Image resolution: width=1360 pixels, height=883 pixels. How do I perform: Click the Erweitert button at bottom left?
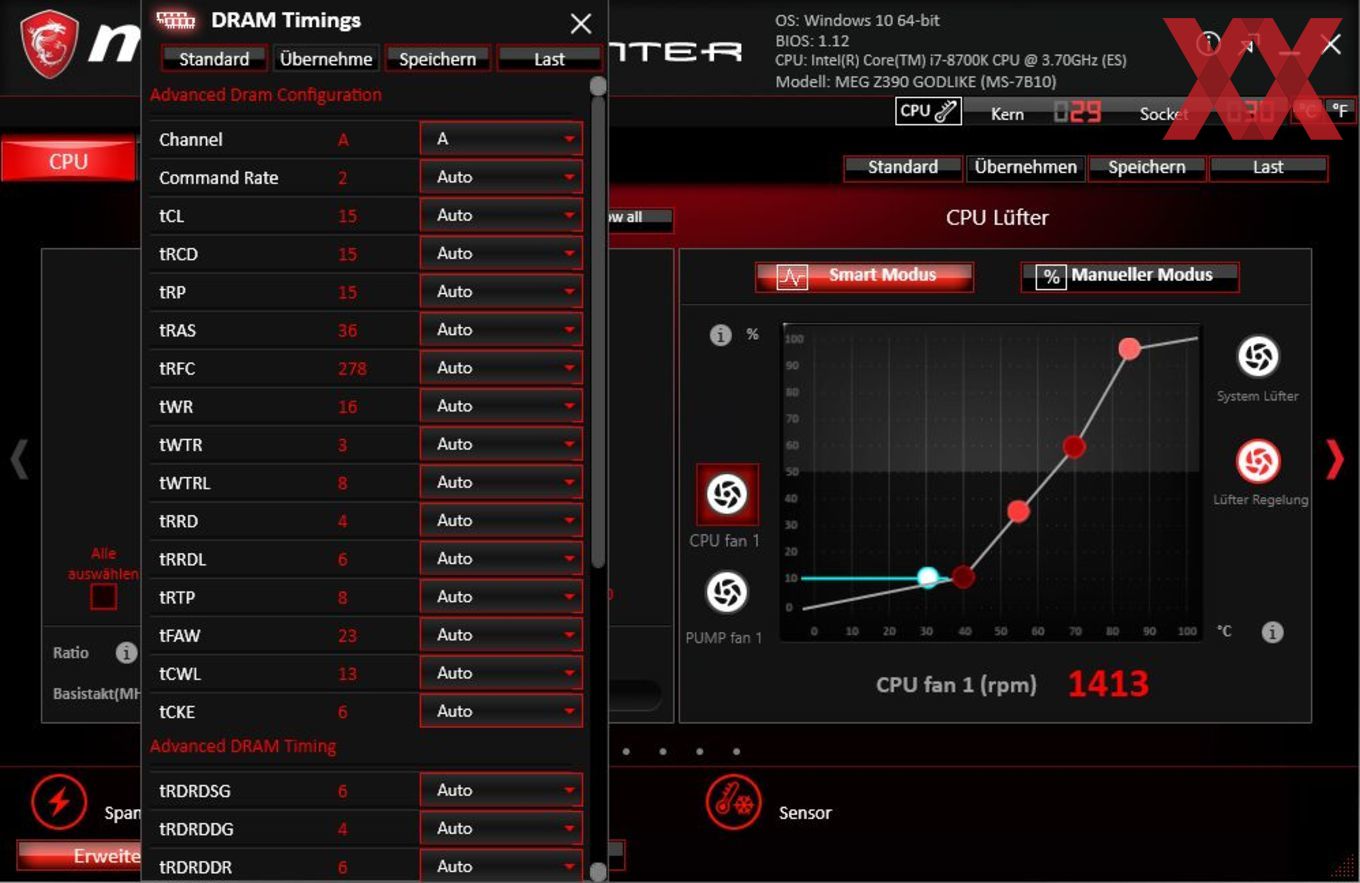(78, 856)
